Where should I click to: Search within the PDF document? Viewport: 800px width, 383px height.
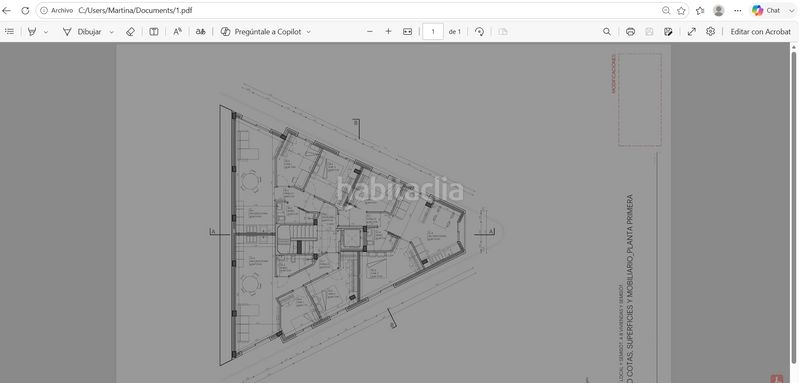pos(607,32)
